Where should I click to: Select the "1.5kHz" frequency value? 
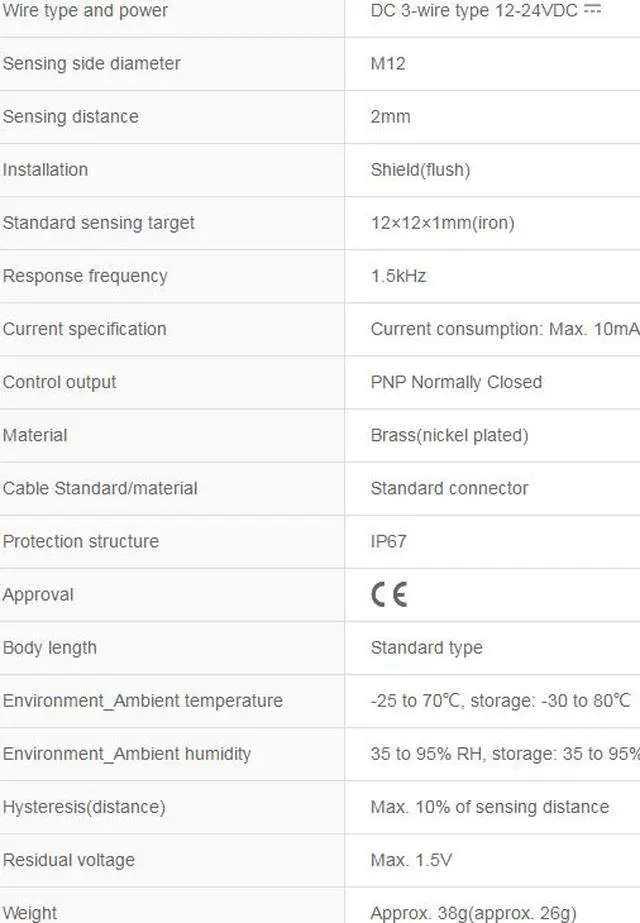point(398,276)
